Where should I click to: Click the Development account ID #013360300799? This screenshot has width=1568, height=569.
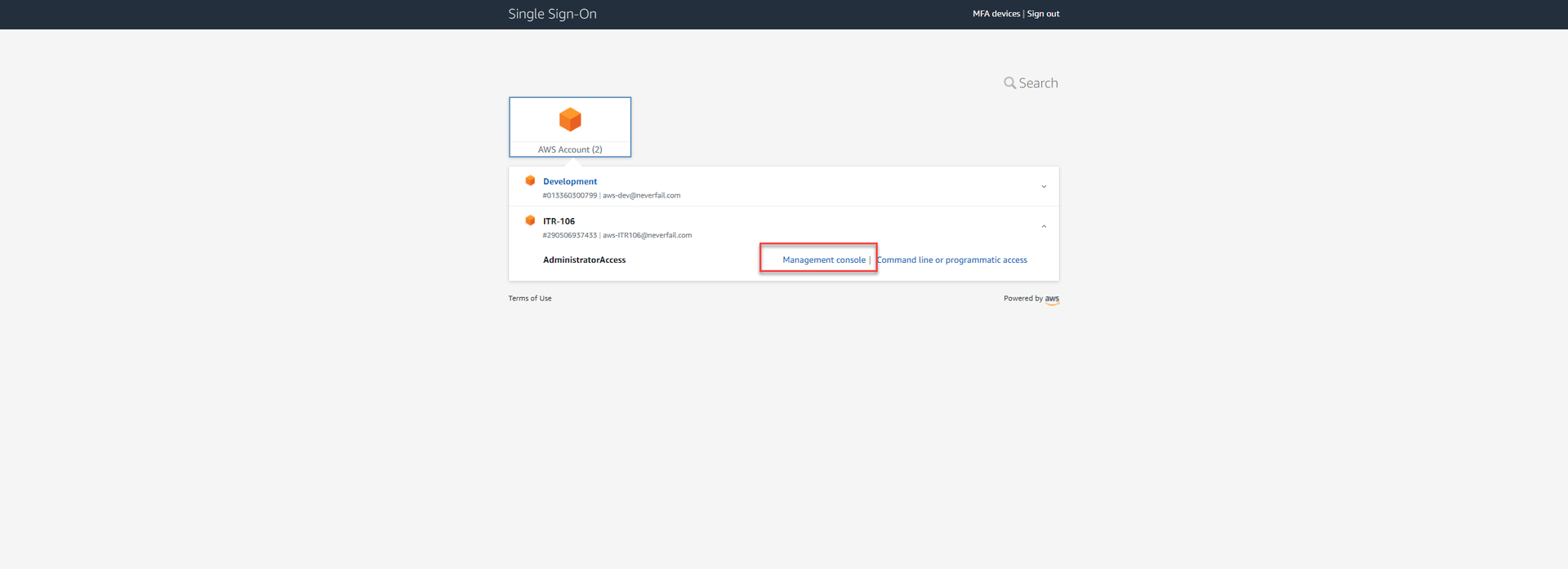pos(570,196)
